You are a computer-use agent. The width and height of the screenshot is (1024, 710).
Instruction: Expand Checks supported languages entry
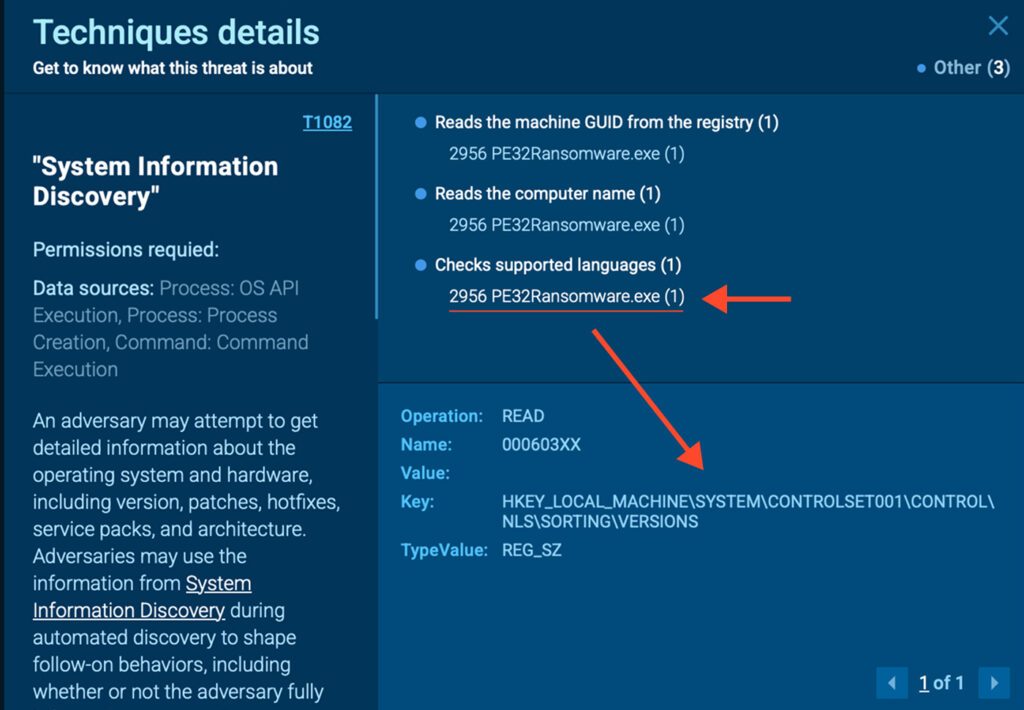pyautogui.click(x=558, y=266)
